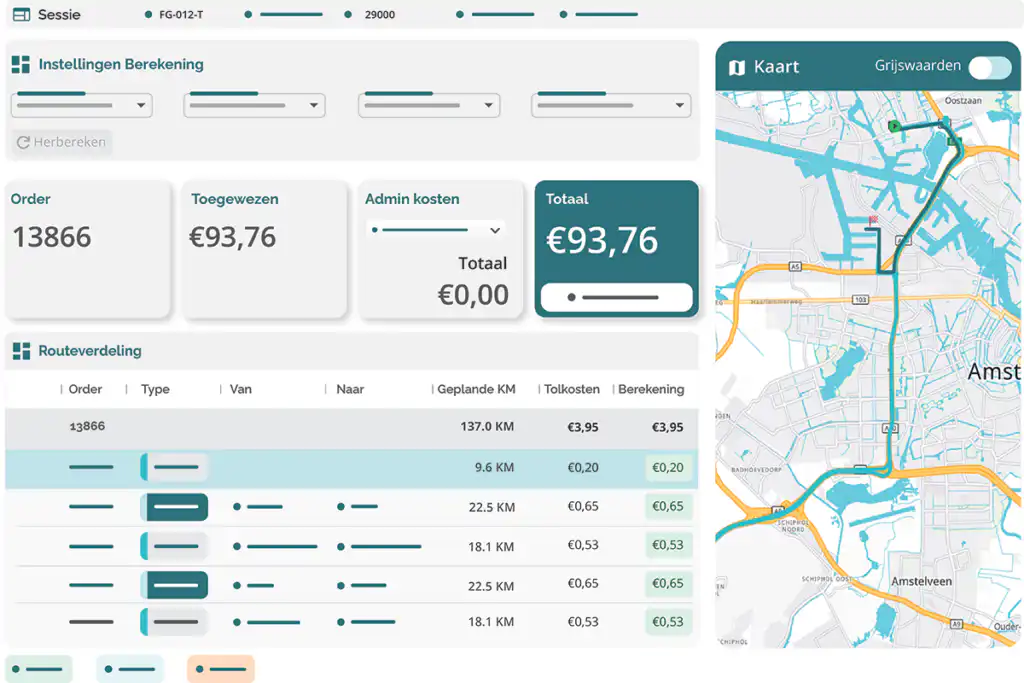Click the Routeverdeling grid icon
The image size is (1024, 683).
pyautogui.click(x=22, y=351)
